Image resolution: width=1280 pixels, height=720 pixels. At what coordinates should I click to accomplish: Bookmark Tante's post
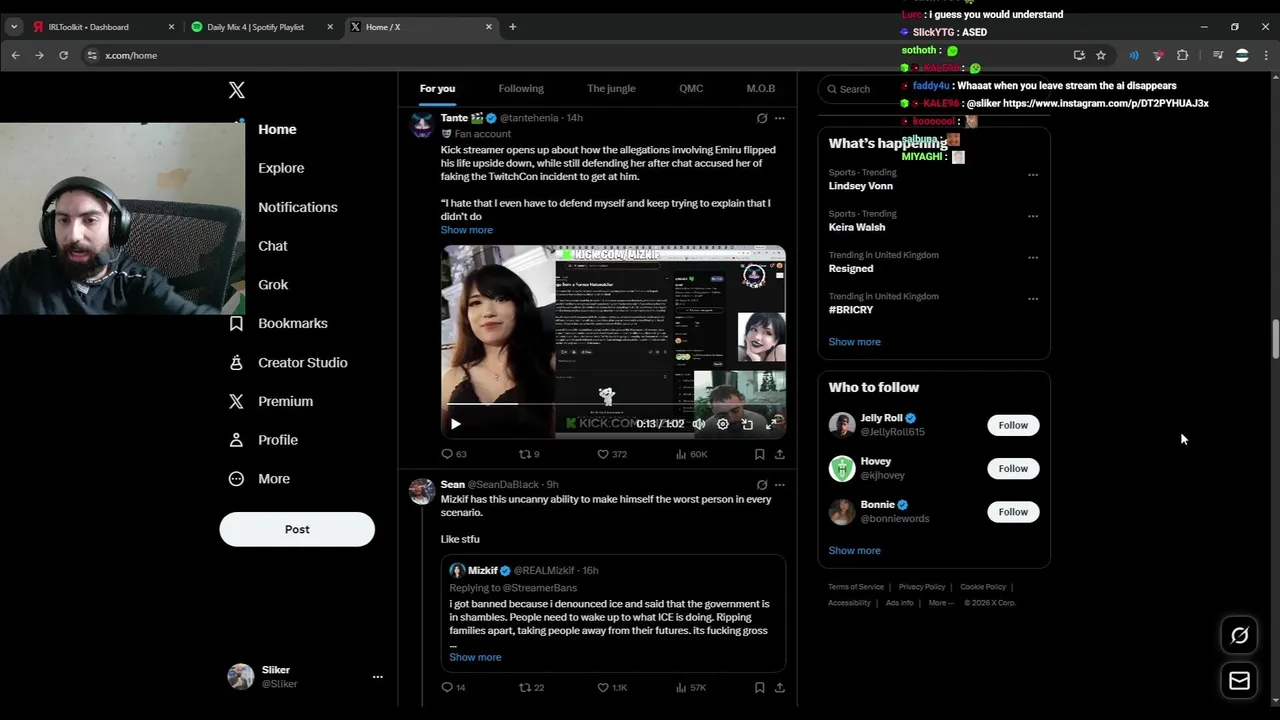[x=760, y=454]
